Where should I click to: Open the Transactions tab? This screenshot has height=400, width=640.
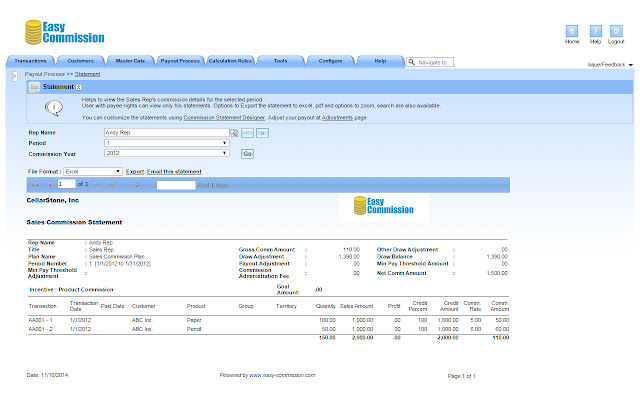(30, 61)
